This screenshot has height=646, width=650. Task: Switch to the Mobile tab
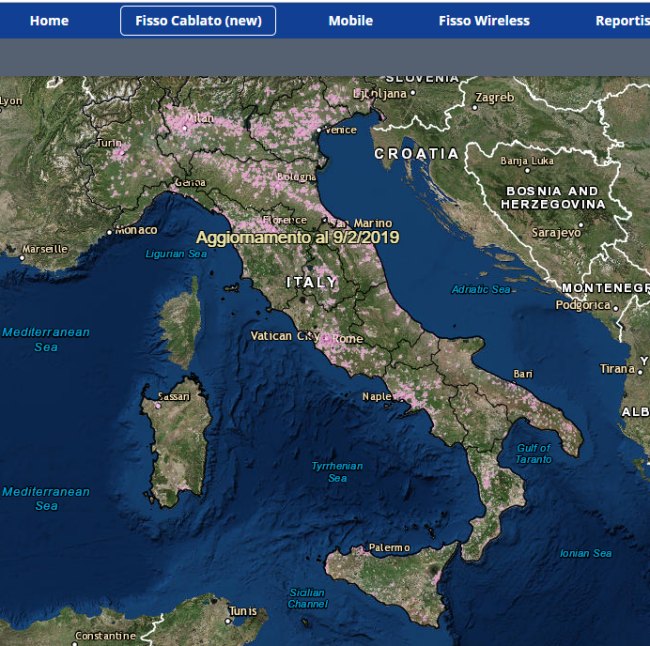coord(350,20)
